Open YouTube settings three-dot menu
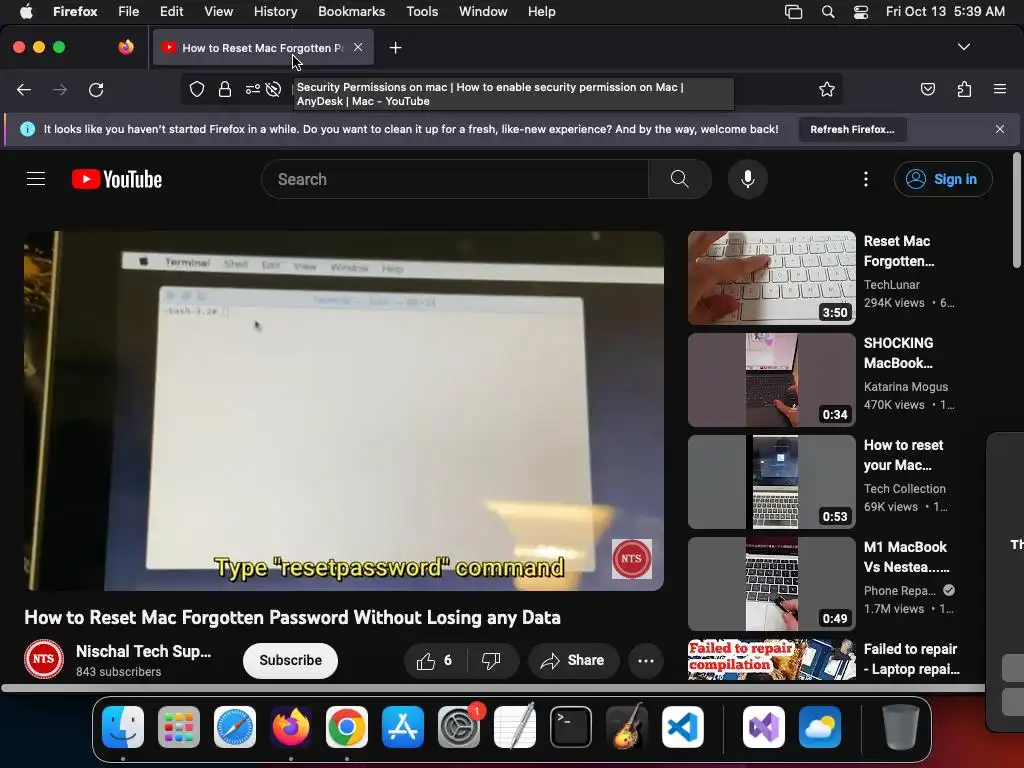Image resolution: width=1024 pixels, height=768 pixels. pos(866,179)
